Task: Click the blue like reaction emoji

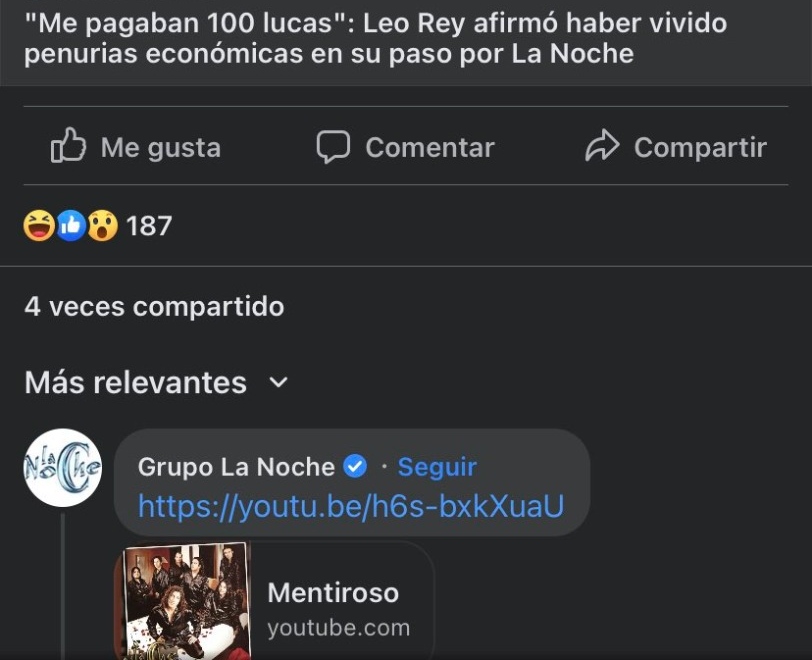Action: [70, 226]
